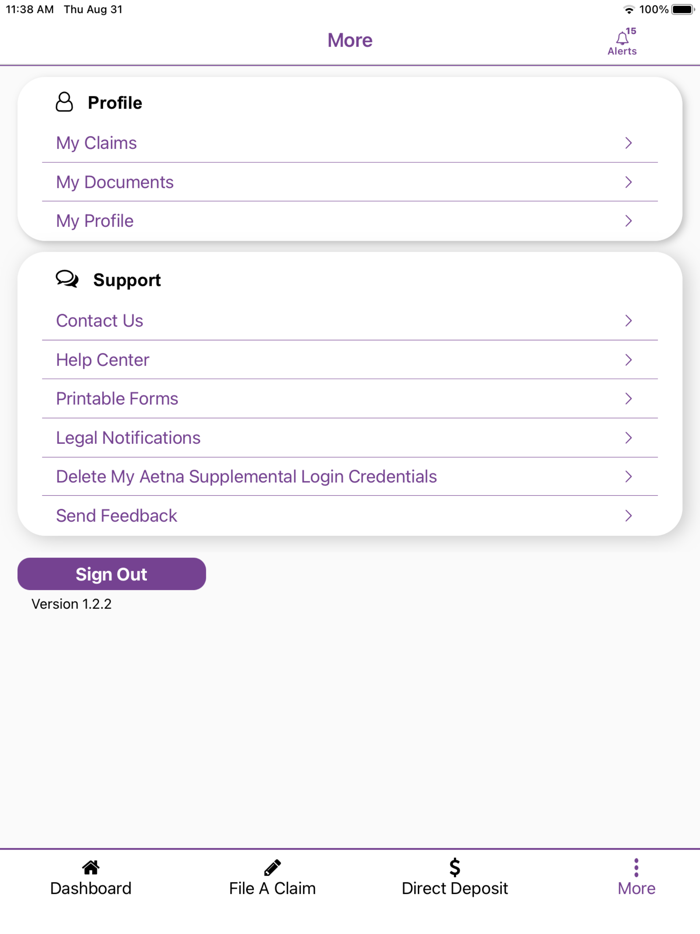Select the Dashboard home icon
The height and width of the screenshot is (934, 700).
(90, 866)
